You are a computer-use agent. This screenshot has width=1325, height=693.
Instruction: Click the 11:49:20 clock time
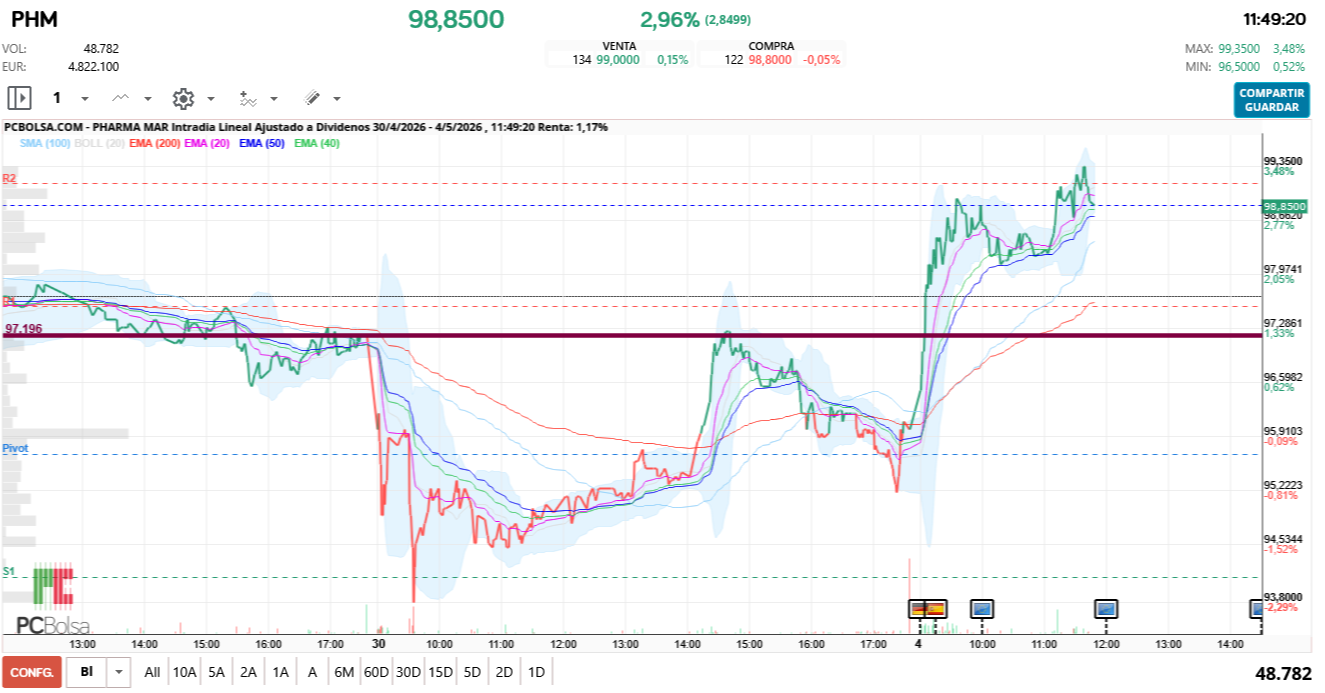coord(1275,19)
